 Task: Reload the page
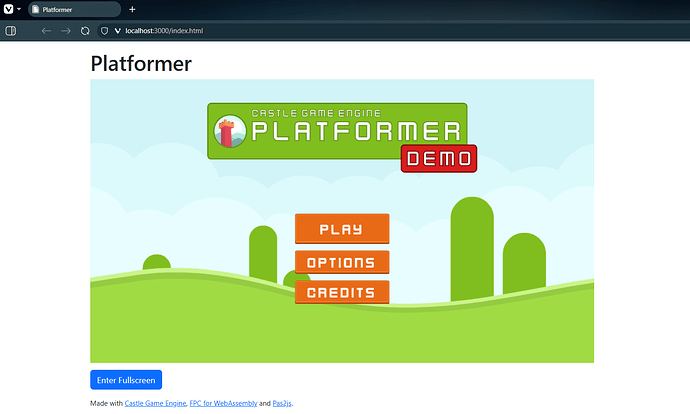(85, 31)
